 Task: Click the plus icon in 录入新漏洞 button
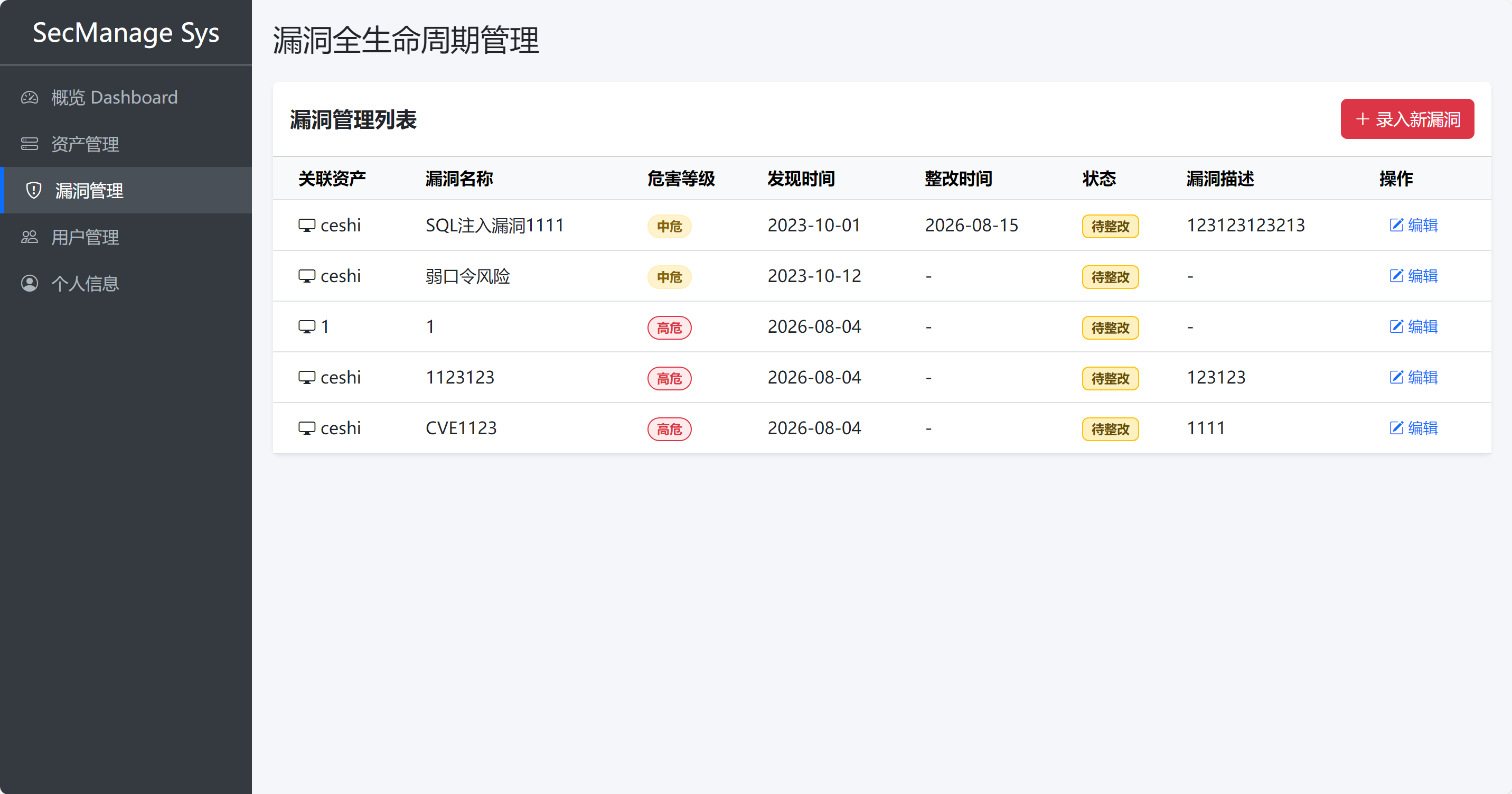(1363, 119)
